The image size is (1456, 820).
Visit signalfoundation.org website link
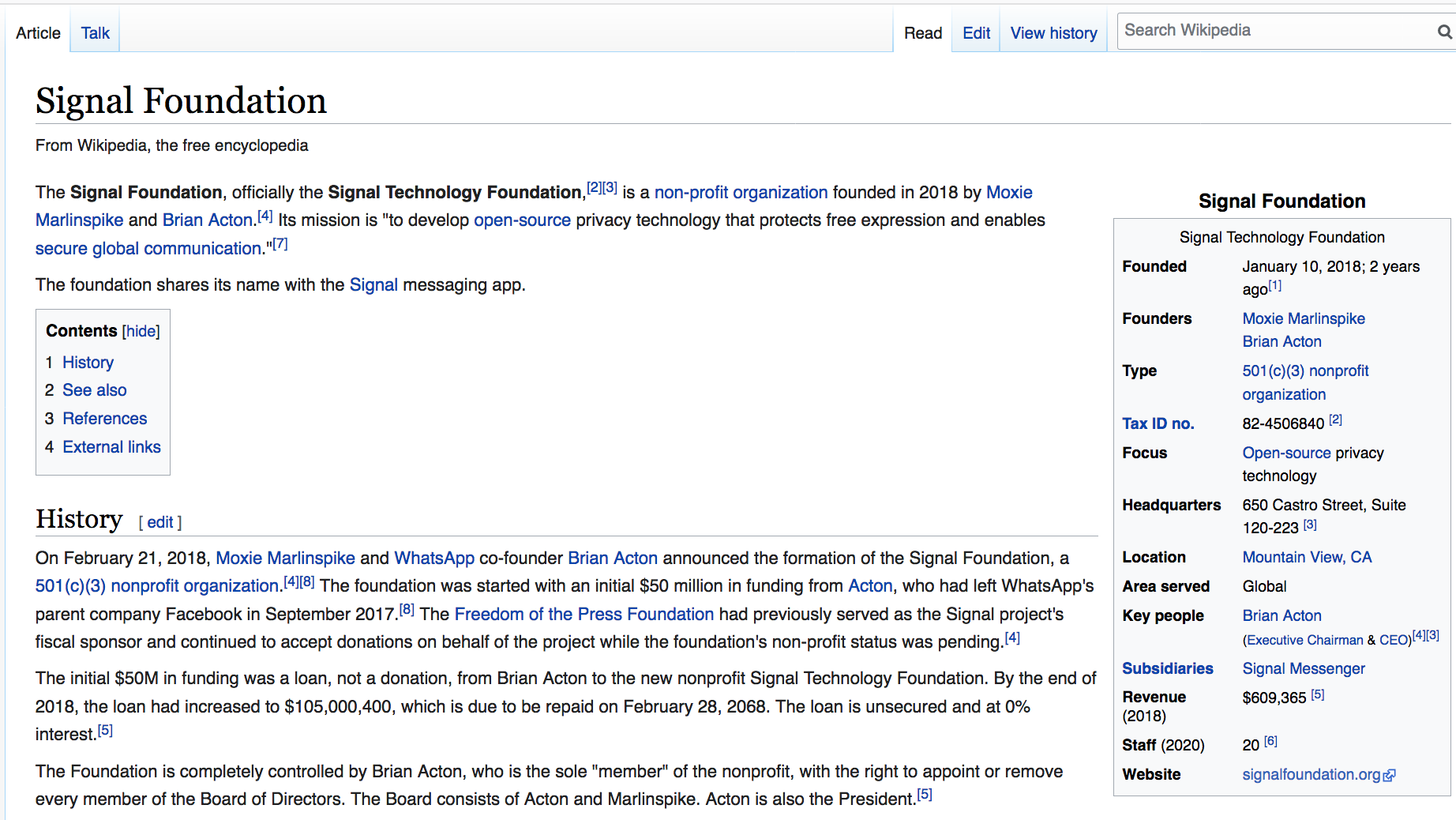tap(1311, 775)
